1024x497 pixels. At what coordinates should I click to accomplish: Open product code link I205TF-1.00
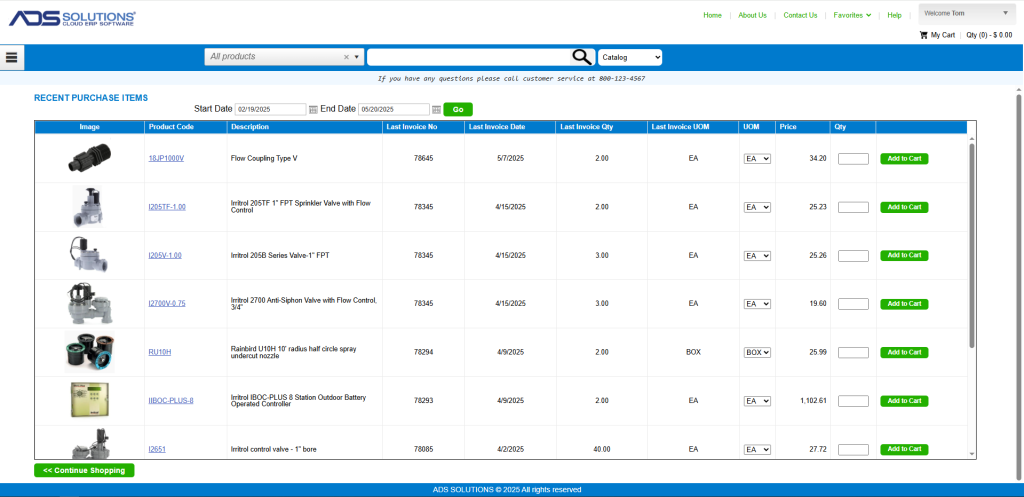[x=167, y=207]
